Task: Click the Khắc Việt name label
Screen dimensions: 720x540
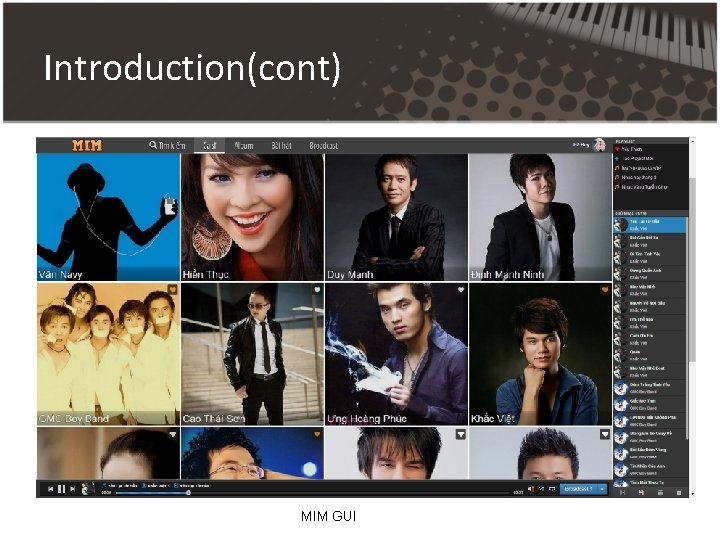Action: 492,419
